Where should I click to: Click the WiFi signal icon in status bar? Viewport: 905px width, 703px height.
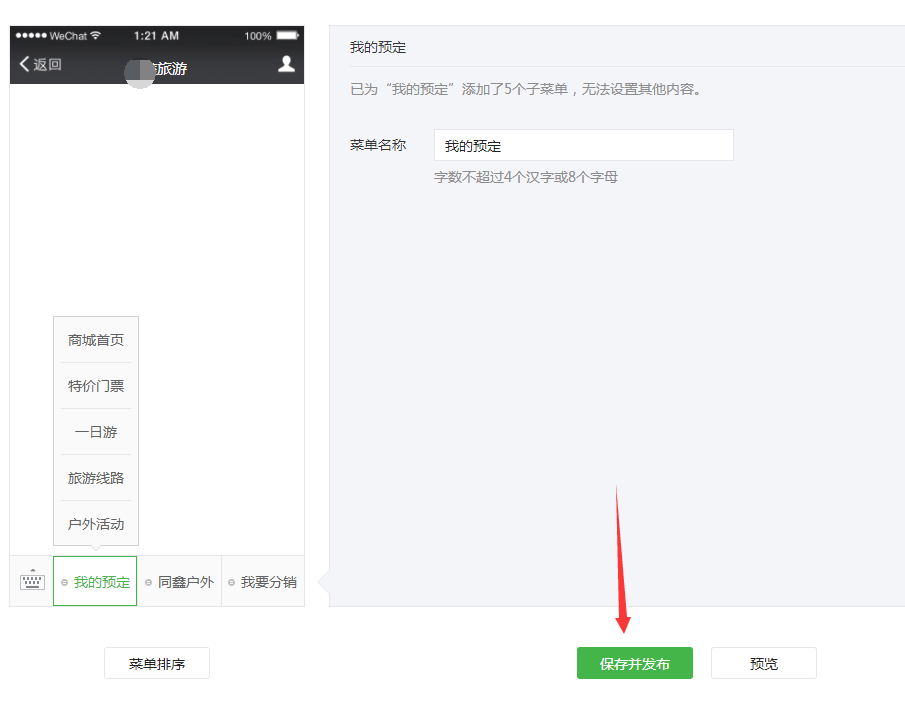pos(96,36)
